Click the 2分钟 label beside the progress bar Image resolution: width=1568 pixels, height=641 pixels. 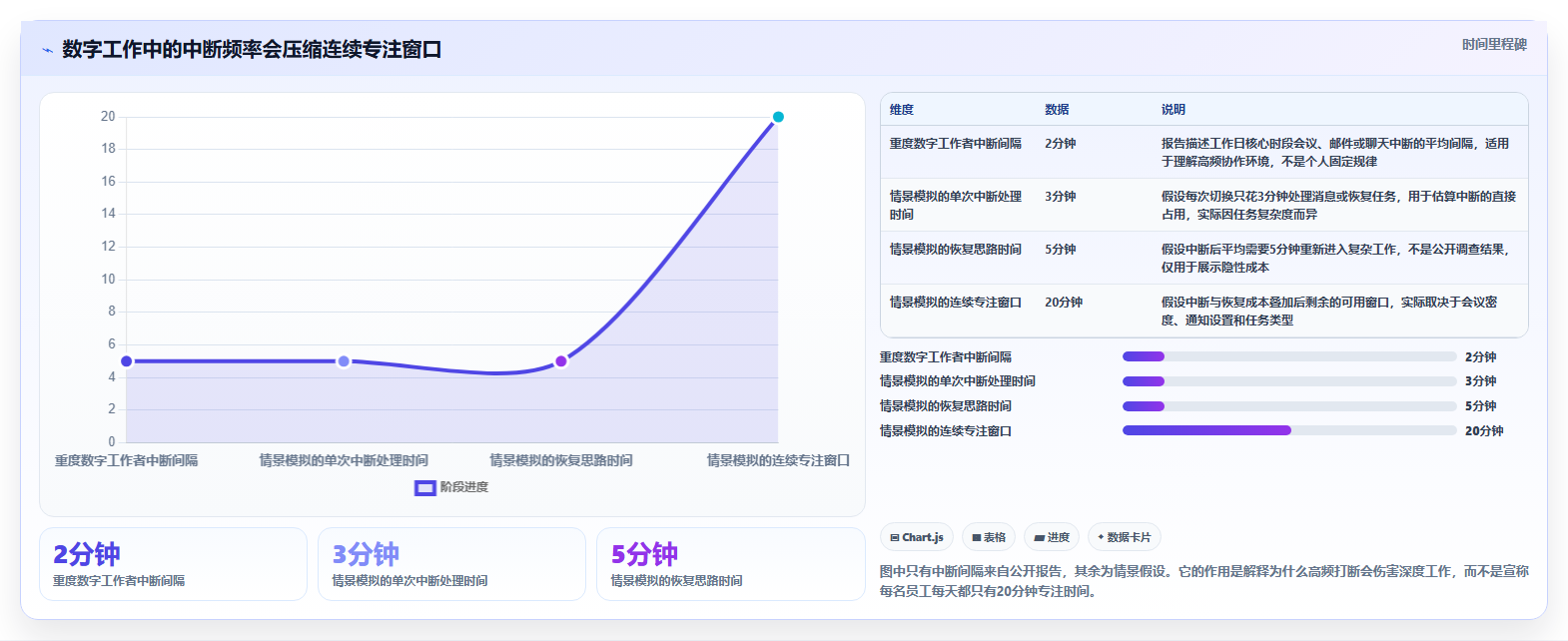pos(1481,357)
